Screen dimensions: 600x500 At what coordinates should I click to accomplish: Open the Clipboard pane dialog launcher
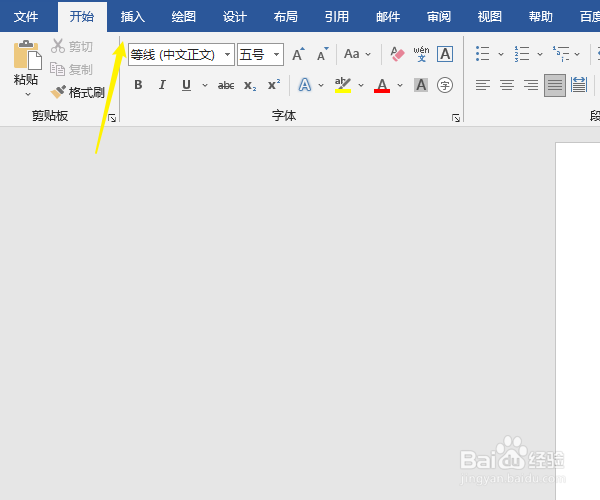coord(112,118)
